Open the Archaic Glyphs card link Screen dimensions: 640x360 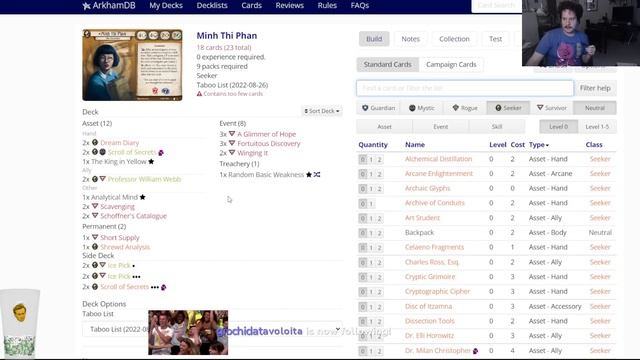pos(427,188)
